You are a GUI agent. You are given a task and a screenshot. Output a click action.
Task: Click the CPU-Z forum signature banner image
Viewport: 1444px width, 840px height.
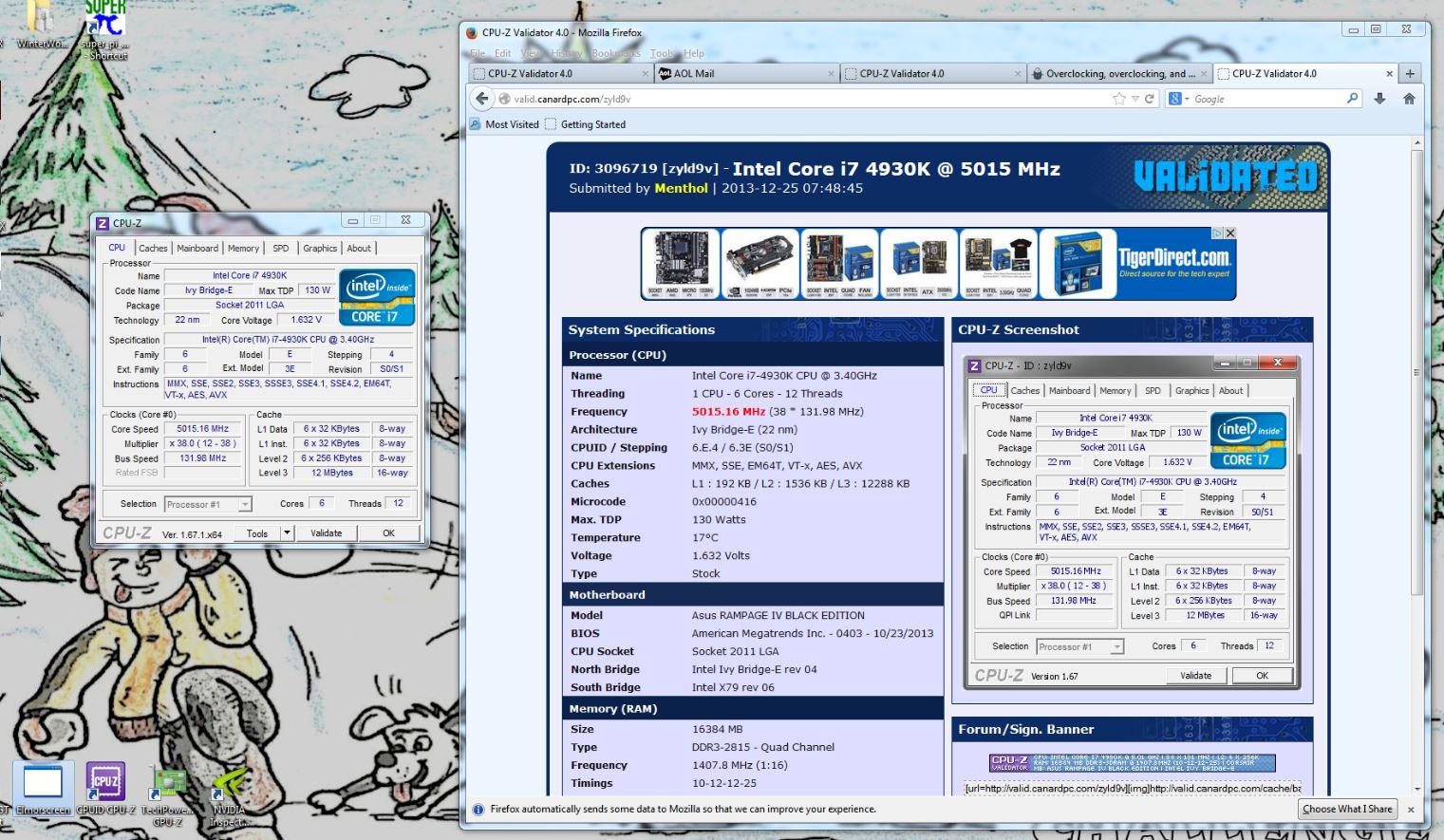point(1132,763)
